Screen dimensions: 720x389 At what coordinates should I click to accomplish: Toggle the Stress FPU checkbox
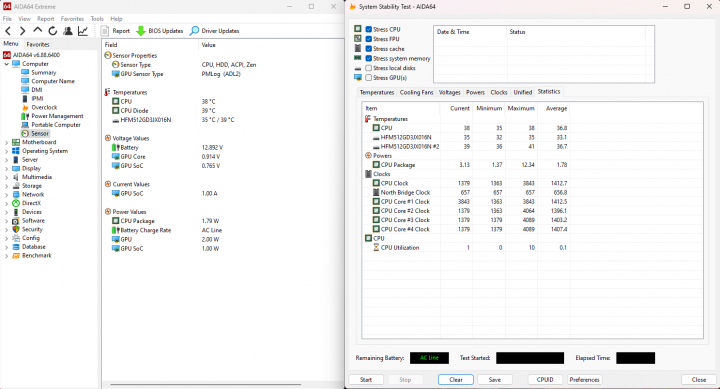[368, 39]
